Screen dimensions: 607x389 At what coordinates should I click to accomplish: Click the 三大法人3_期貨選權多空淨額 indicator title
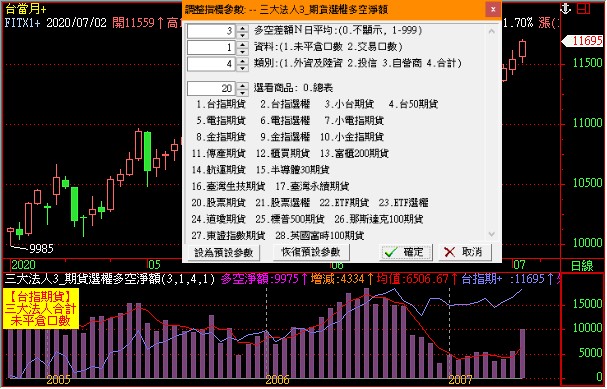(82, 279)
